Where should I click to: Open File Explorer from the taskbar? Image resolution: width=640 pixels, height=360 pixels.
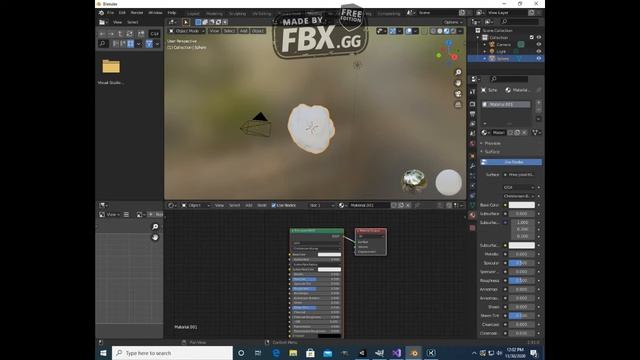coord(293,353)
